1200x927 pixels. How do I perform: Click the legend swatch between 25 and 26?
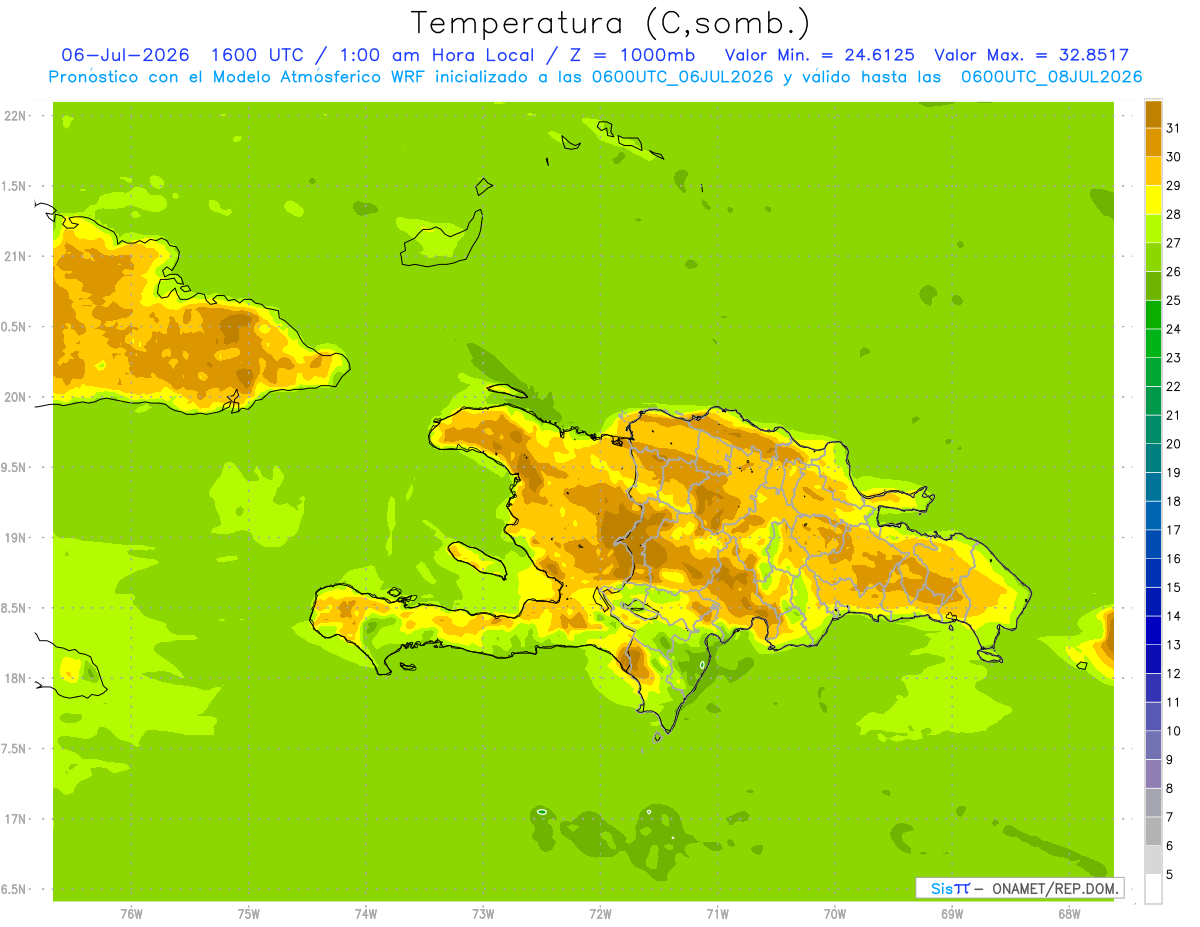click(x=1153, y=285)
